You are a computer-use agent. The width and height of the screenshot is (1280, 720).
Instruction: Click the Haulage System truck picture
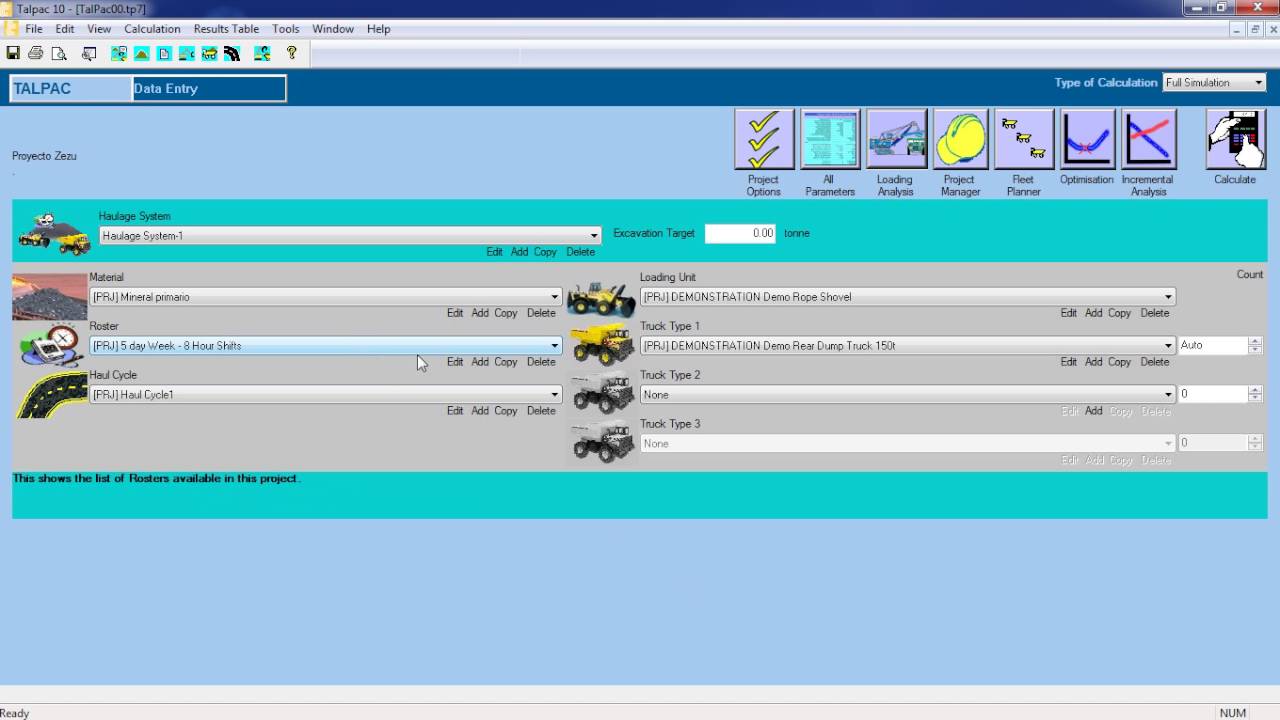(55, 232)
